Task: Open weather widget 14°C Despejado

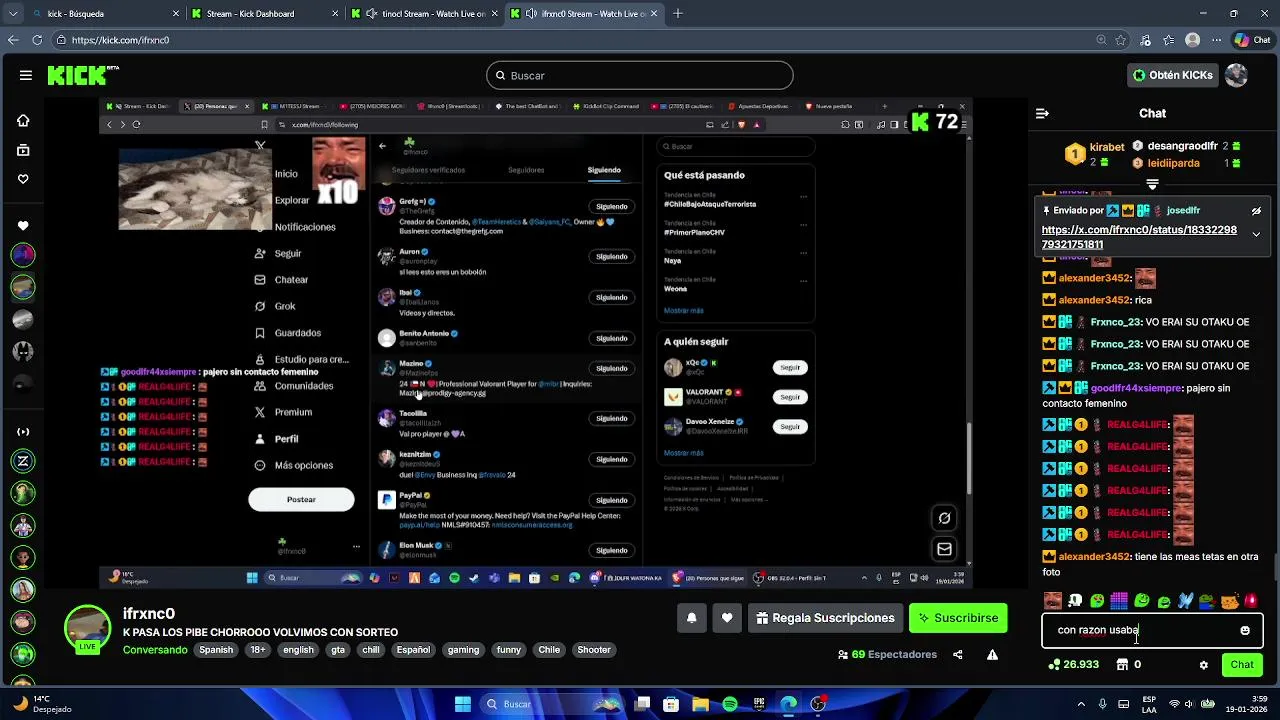Action: pyautogui.click(x=40, y=704)
